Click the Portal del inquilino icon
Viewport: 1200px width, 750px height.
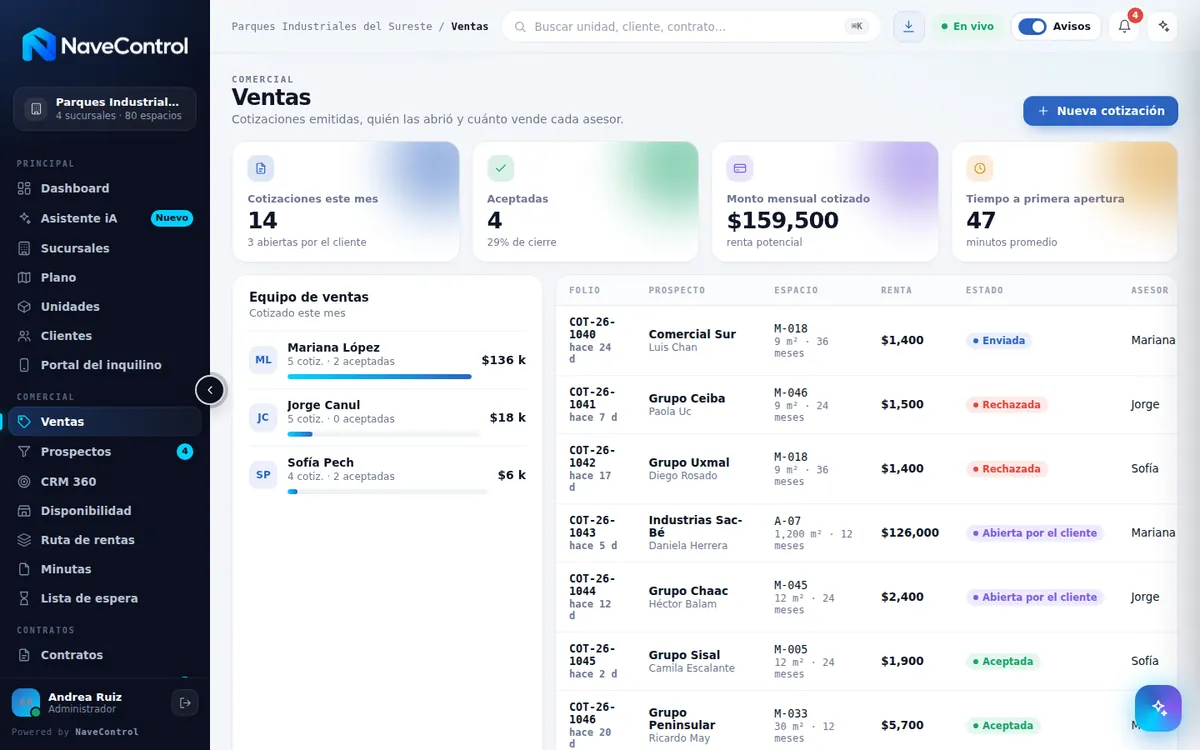pos(25,365)
